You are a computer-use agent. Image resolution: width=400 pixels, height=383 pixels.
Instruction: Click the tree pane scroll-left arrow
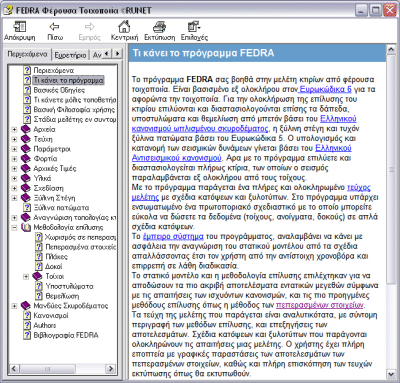tap(14, 369)
